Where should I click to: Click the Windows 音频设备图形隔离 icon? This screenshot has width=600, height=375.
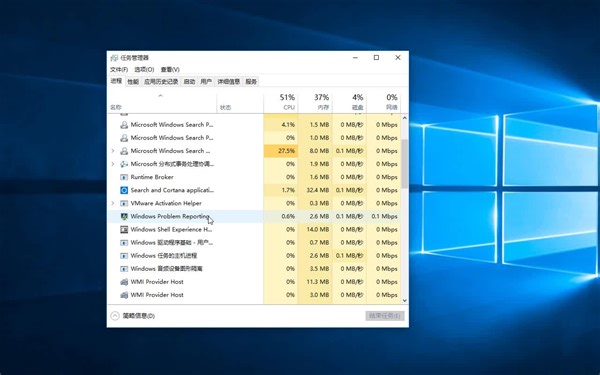[124, 269]
